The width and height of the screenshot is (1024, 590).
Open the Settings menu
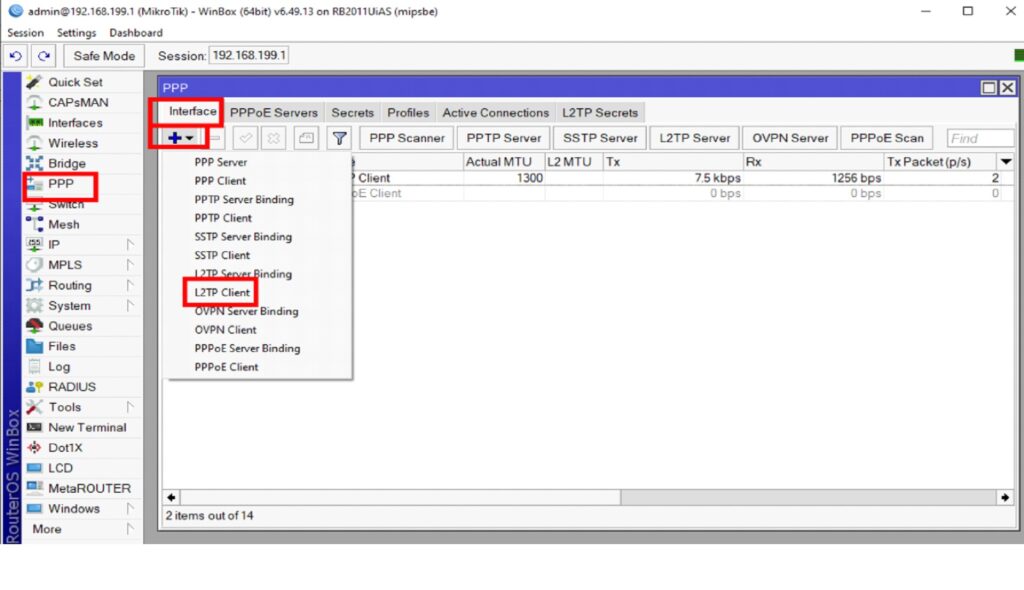76,33
